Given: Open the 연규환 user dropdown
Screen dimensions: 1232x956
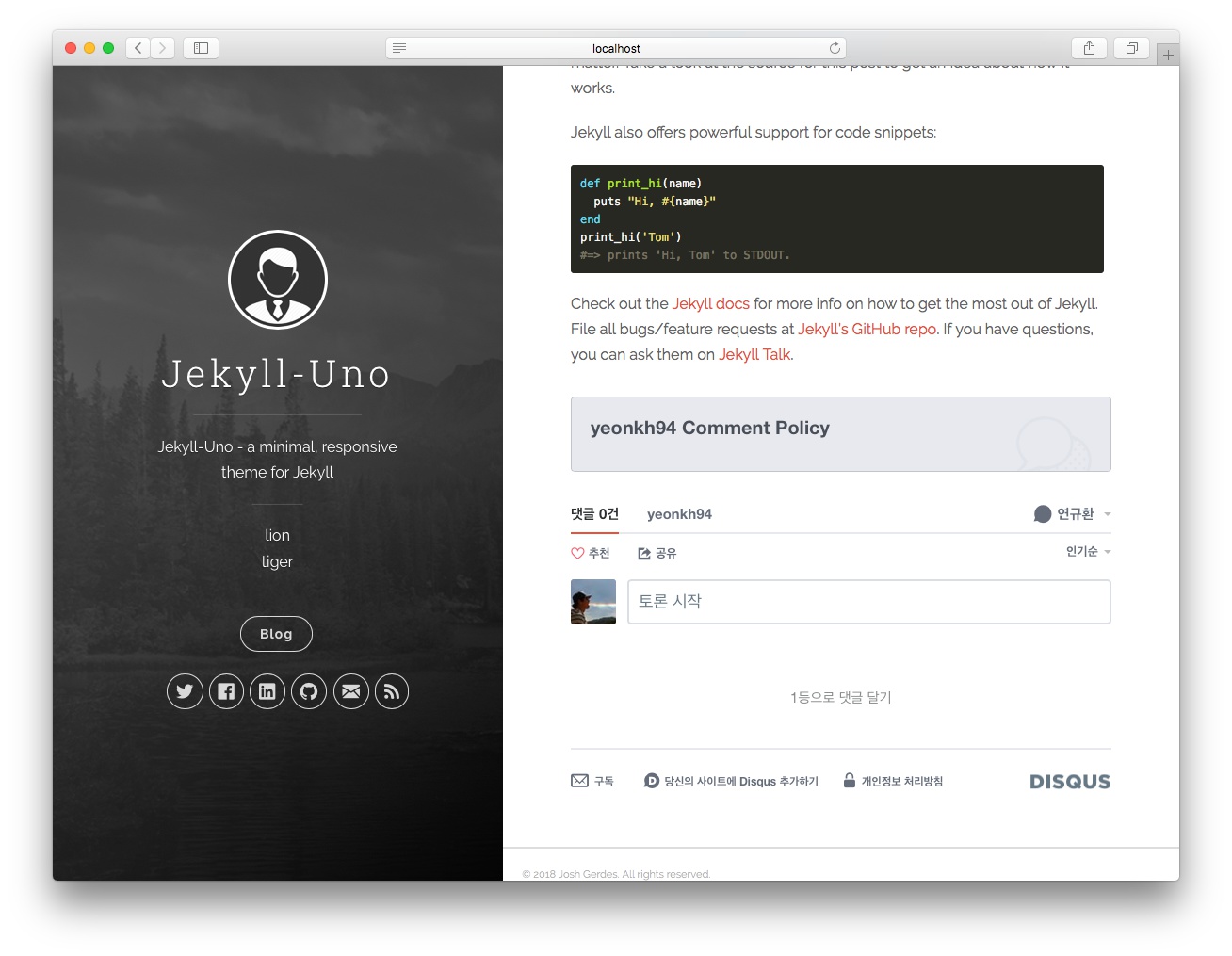Looking at the screenshot, I should [x=1072, y=513].
